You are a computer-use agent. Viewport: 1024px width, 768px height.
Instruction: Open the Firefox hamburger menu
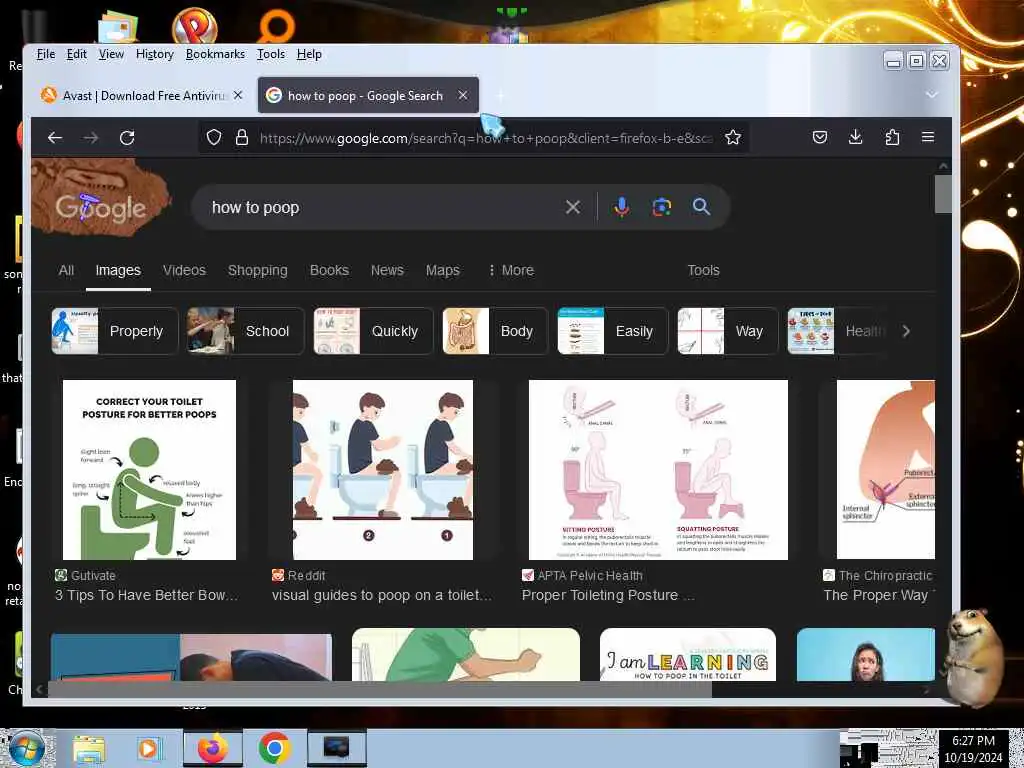928,137
